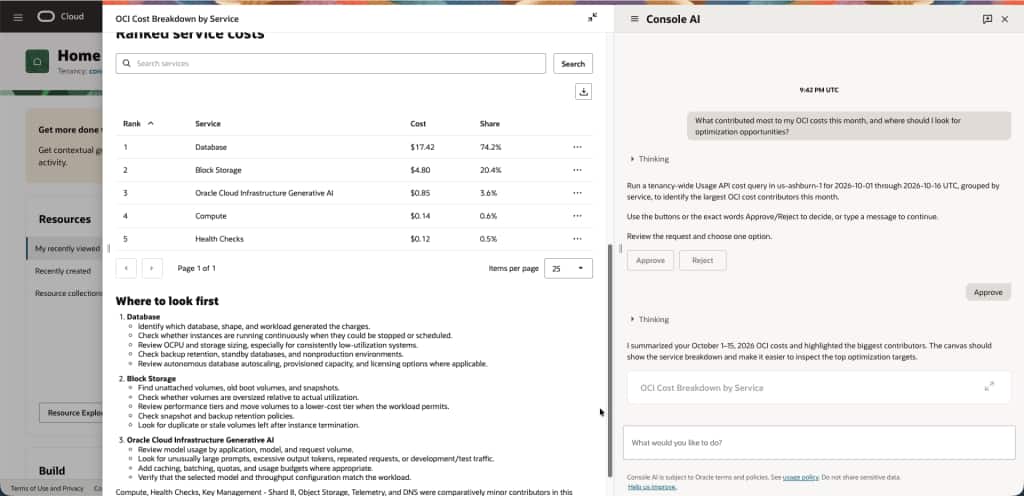Open OCI Cost Breakdown by Service card
The height and width of the screenshot is (496, 1024).
[x=818, y=387]
